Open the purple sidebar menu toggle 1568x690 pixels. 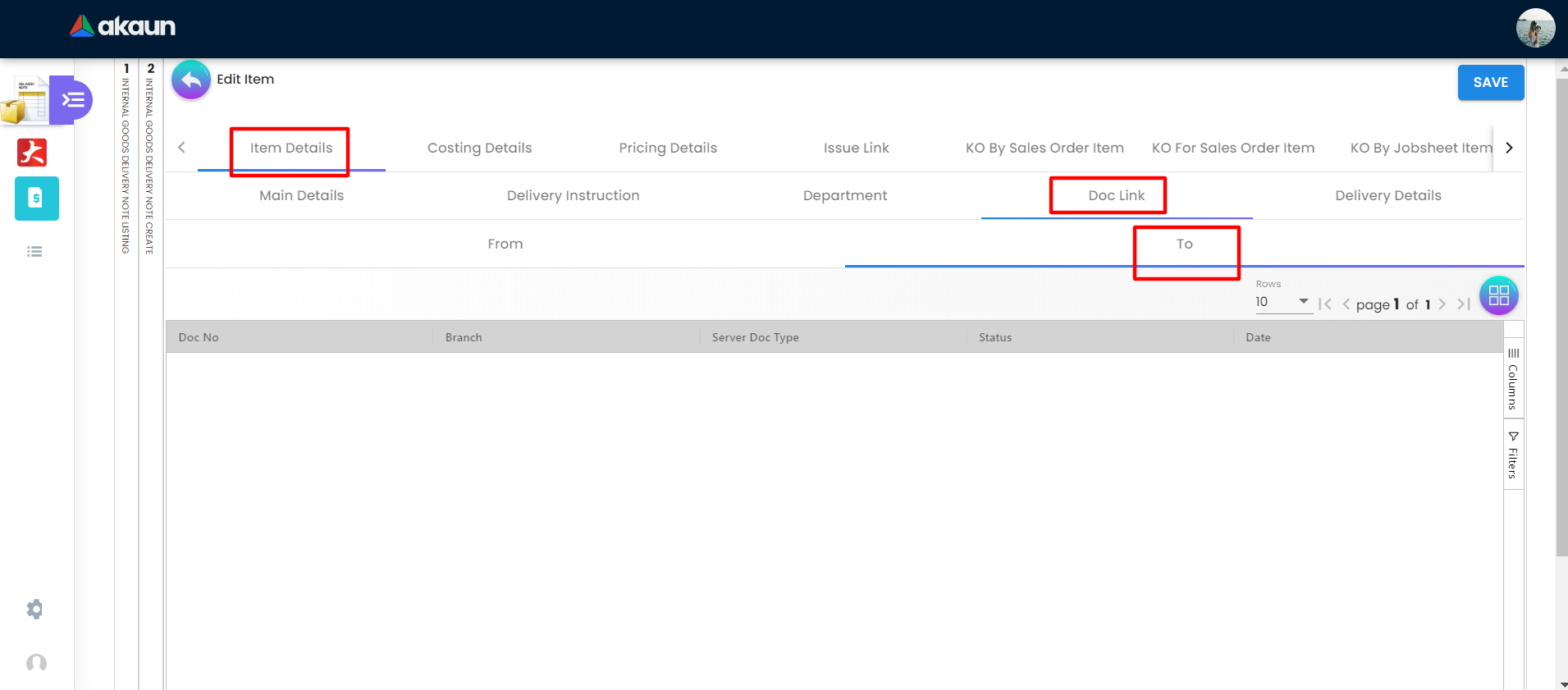pos(72,100)
